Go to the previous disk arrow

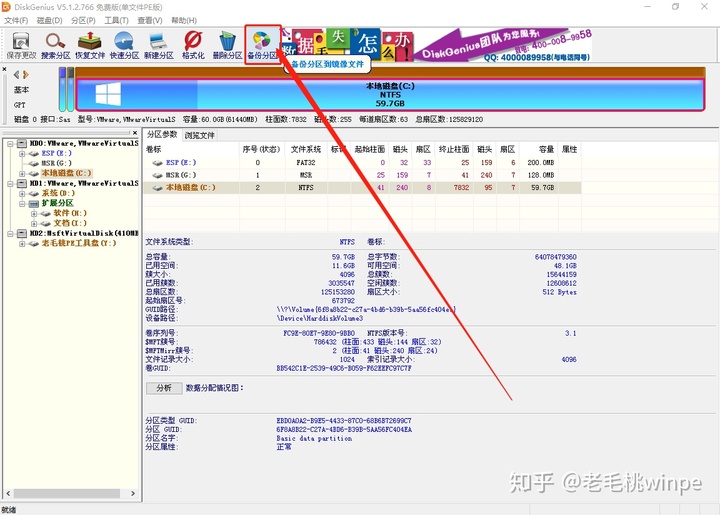click(x=17, y=74)
